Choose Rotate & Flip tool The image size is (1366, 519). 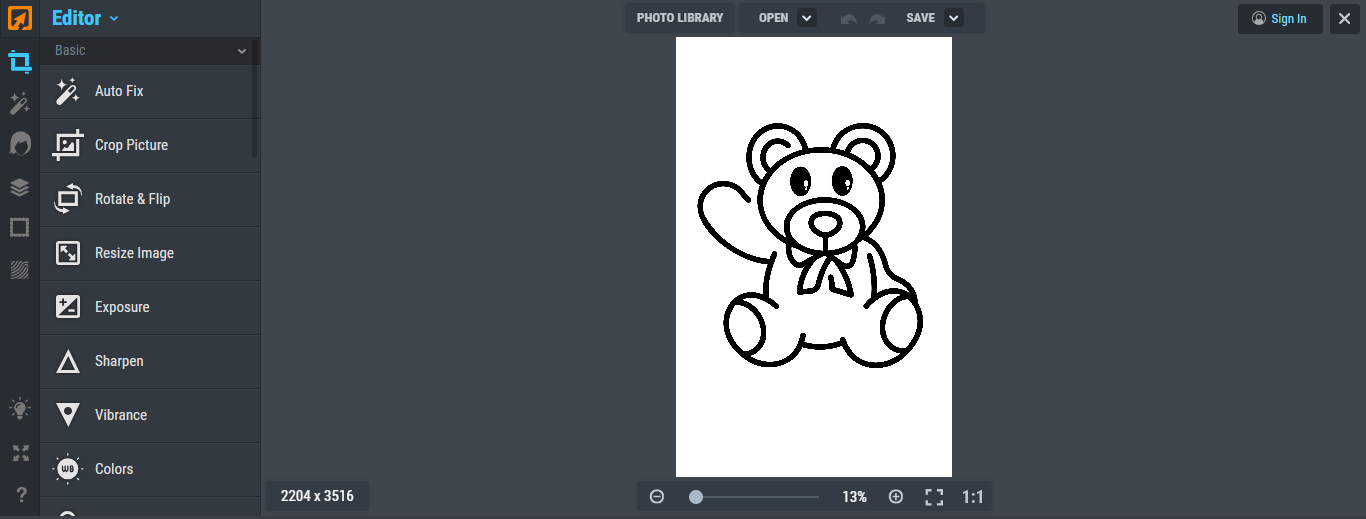tap(132, 199)
